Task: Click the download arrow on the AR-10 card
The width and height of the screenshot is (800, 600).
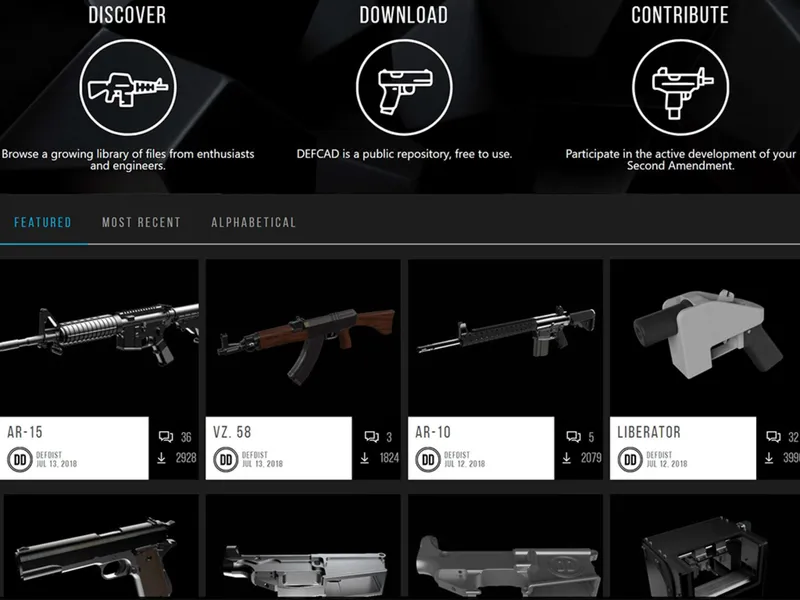Action: [567, 458]
